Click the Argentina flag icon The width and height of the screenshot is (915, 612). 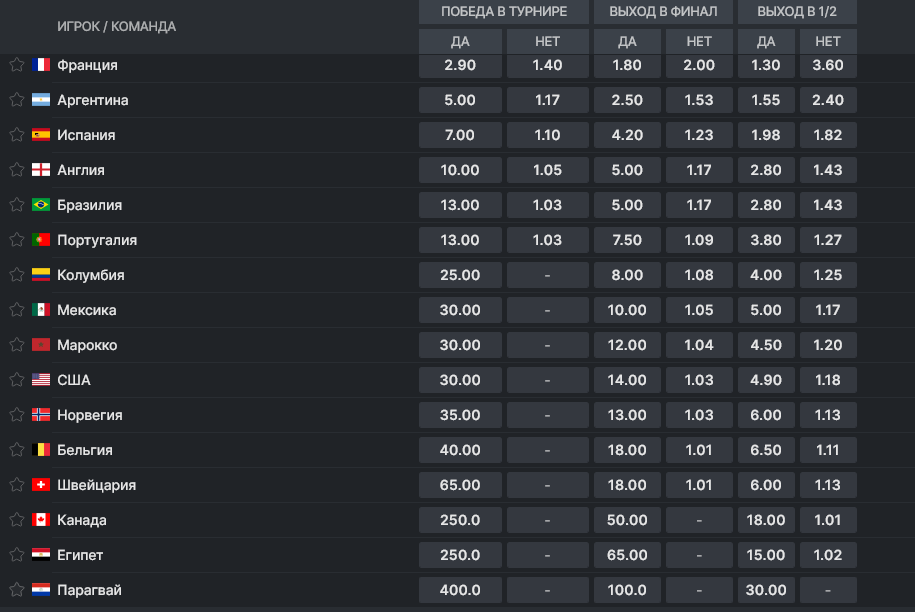41,100
